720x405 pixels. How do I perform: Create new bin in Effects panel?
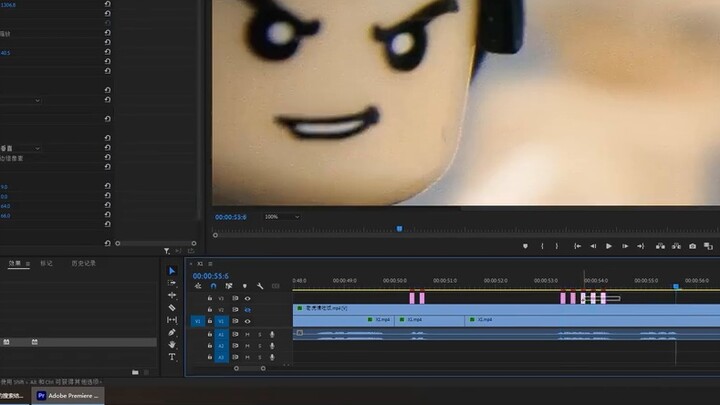click(x=135, y=372)
